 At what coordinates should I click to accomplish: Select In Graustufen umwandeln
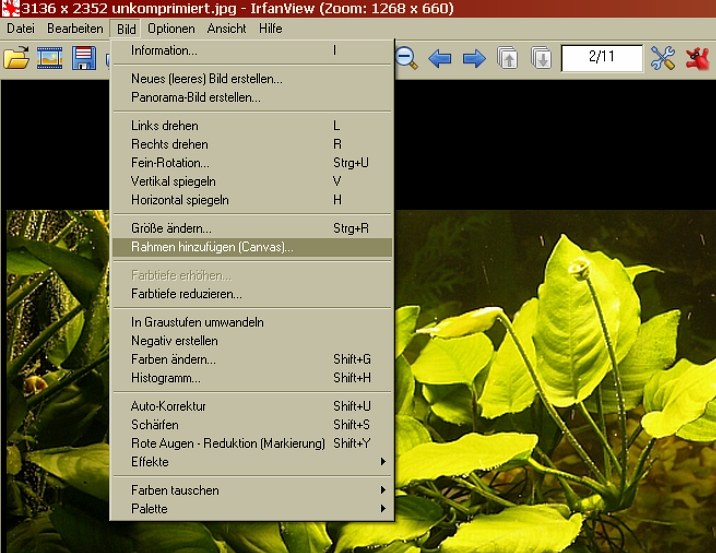[197, 322]
